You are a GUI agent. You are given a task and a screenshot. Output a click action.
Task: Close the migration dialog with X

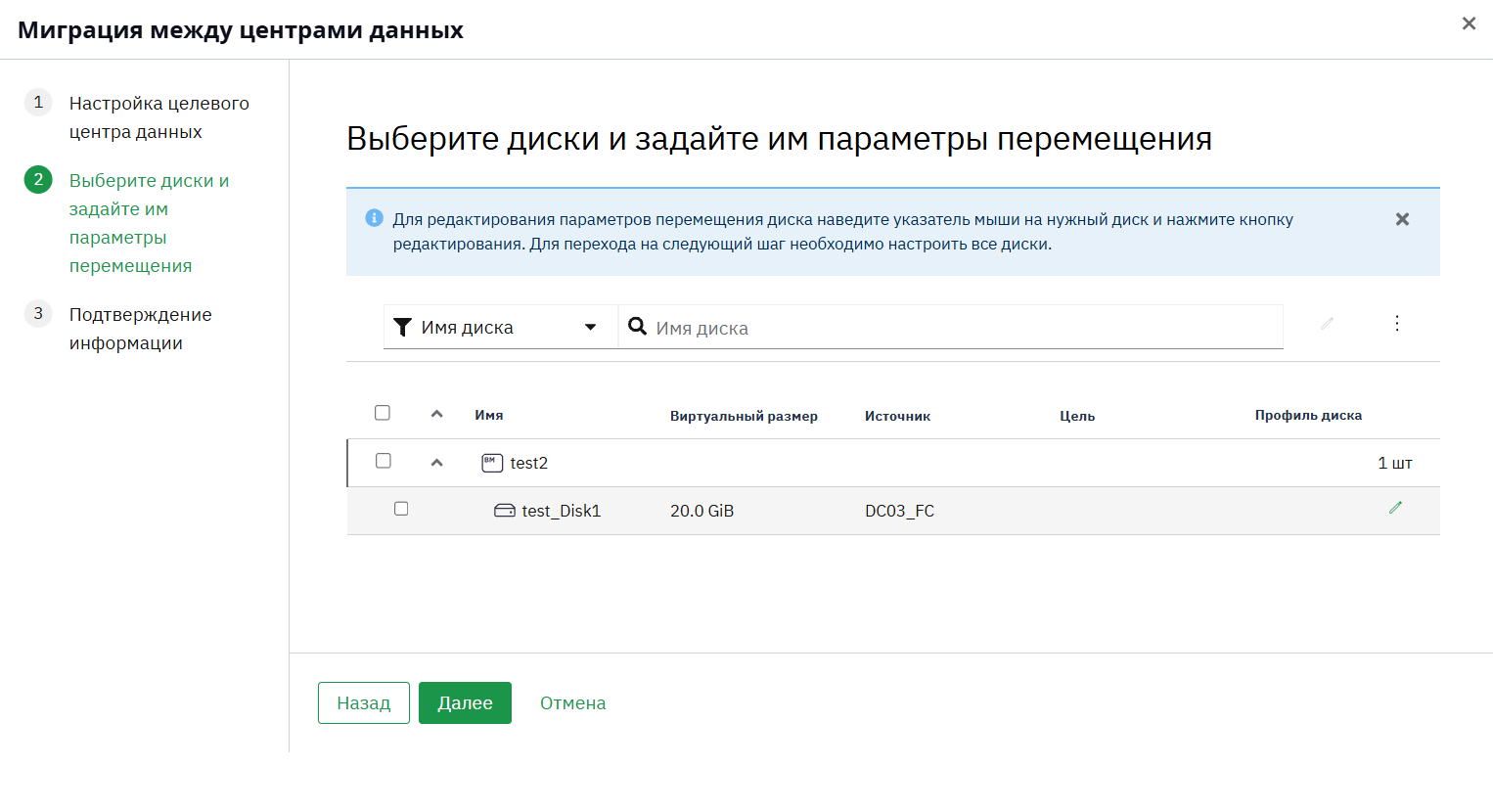click(x=1469, y=23)
